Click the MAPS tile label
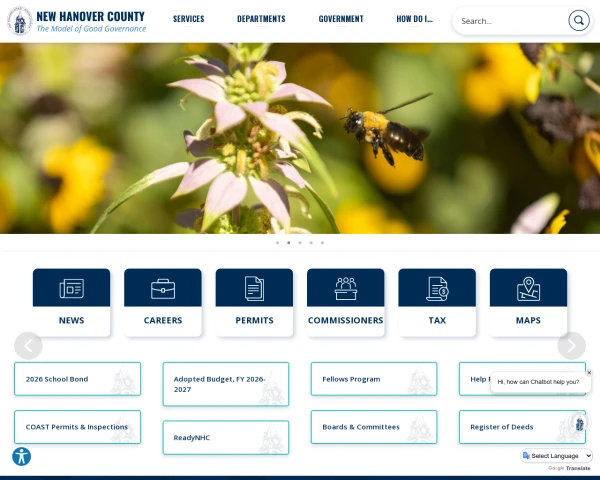 point(528,320)
